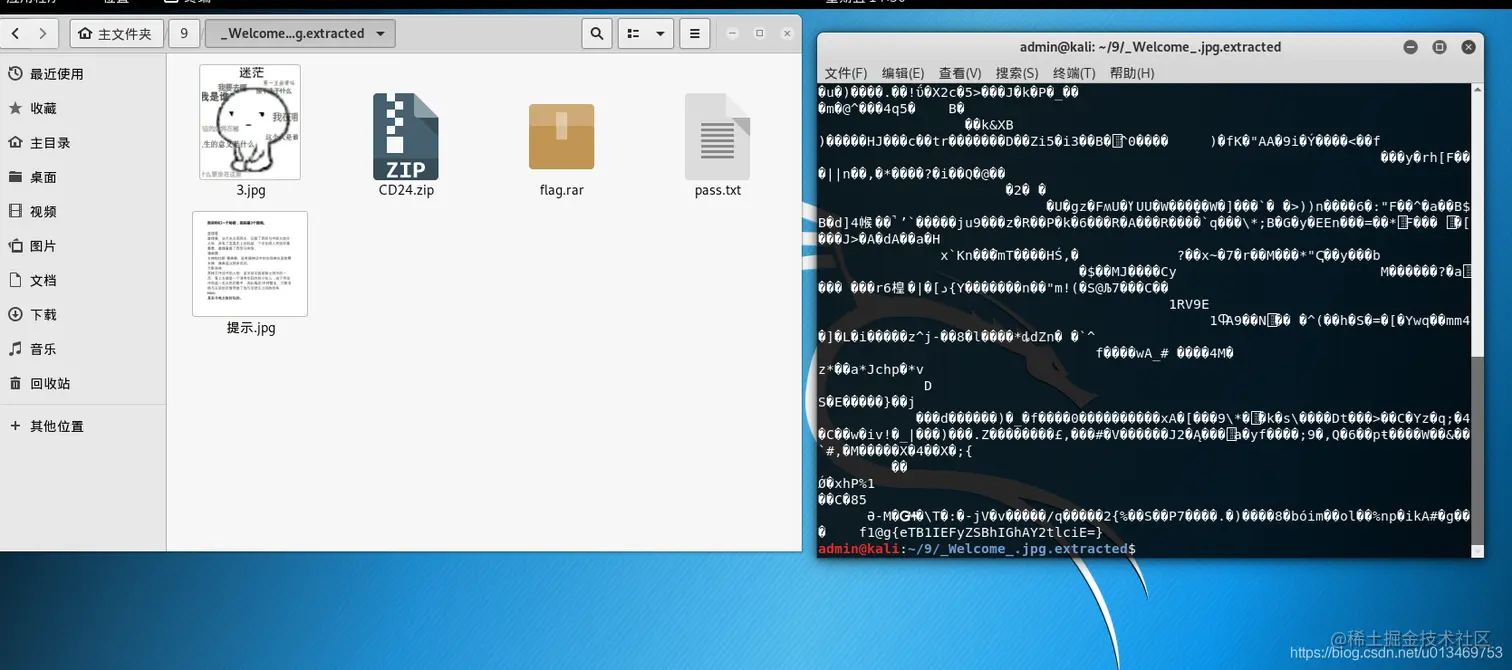Select the 提示.jpg thumbnail
This screenshot has width=1512, height=670.
pos(250,264)
